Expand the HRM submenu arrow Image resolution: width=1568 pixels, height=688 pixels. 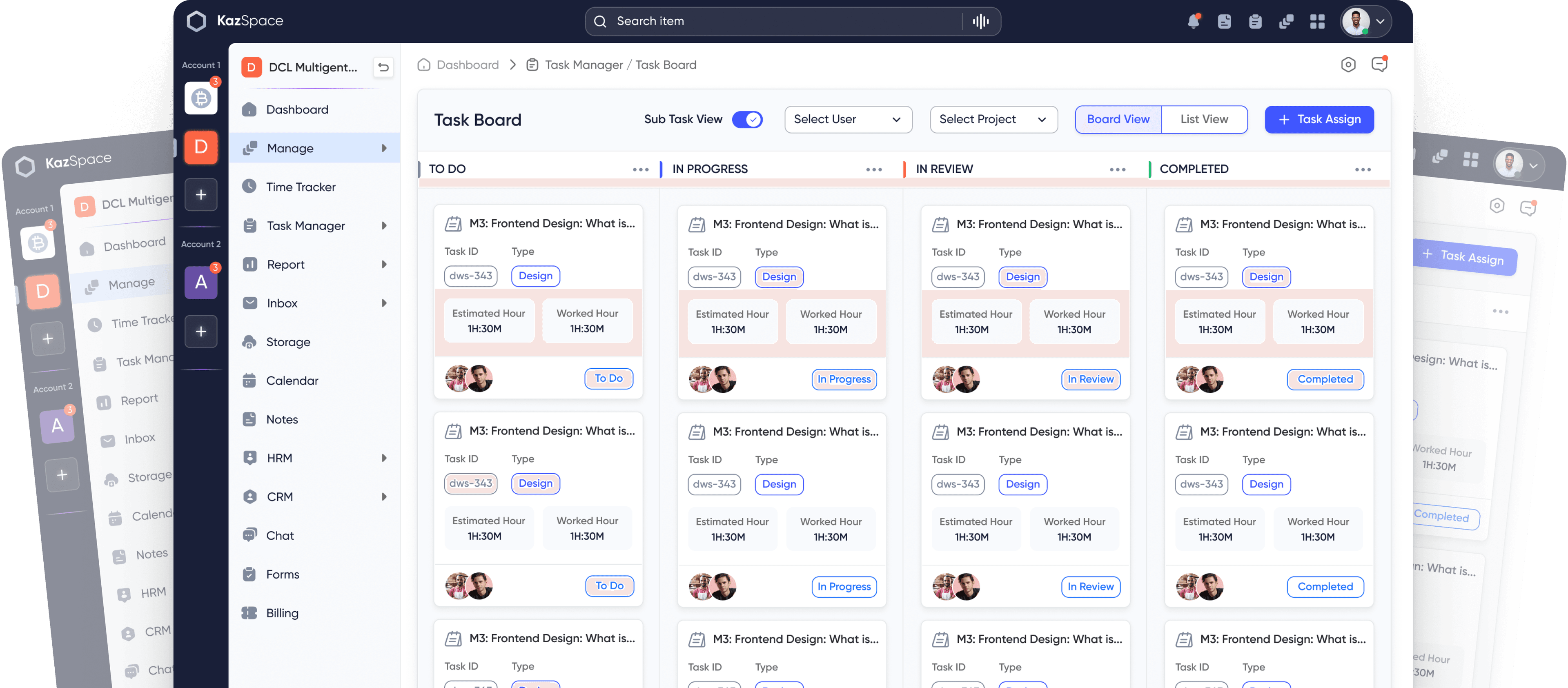(384, 458)
